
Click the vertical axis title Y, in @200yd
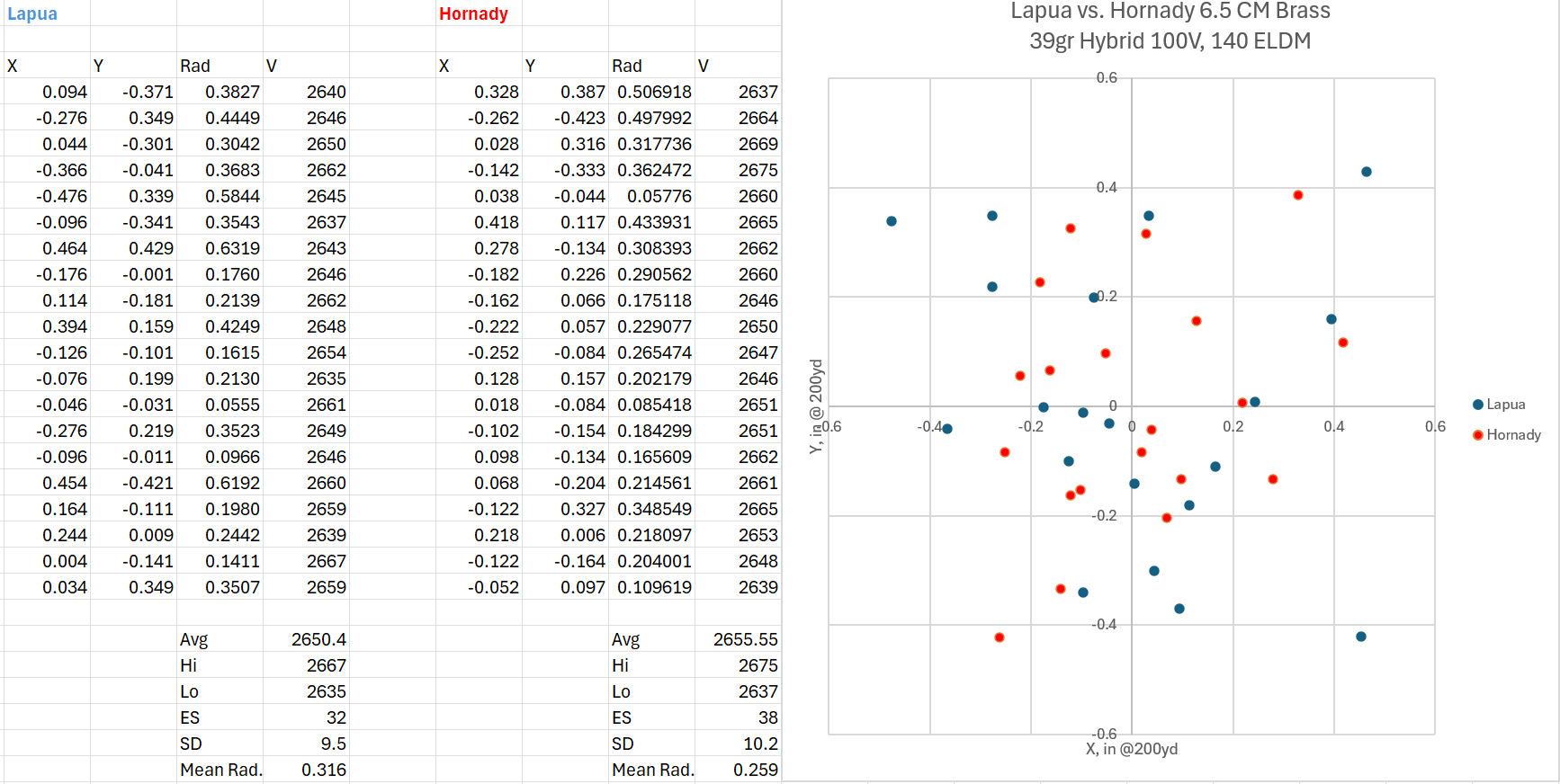click(816, 406)
